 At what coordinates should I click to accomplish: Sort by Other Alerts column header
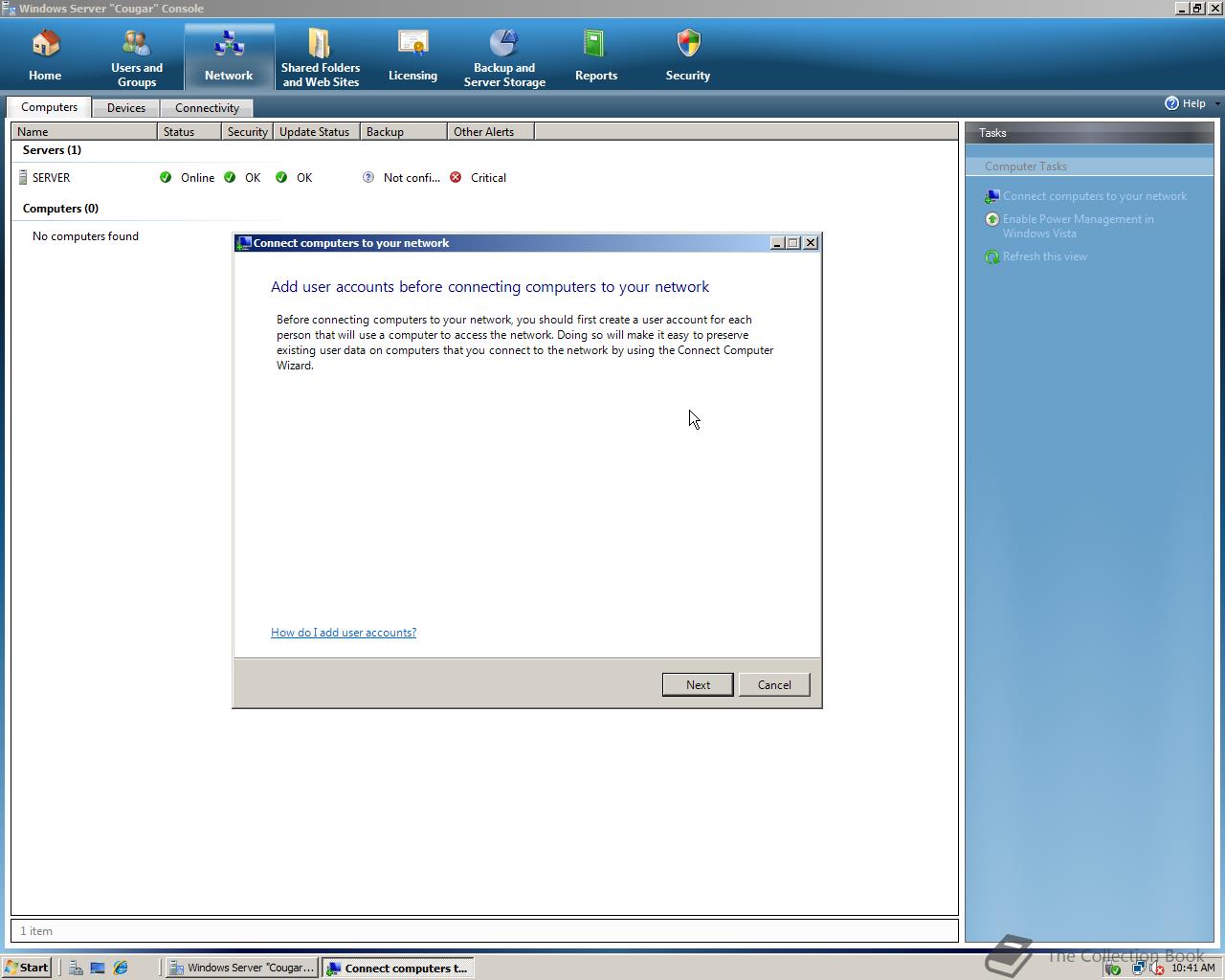(490, 132)
